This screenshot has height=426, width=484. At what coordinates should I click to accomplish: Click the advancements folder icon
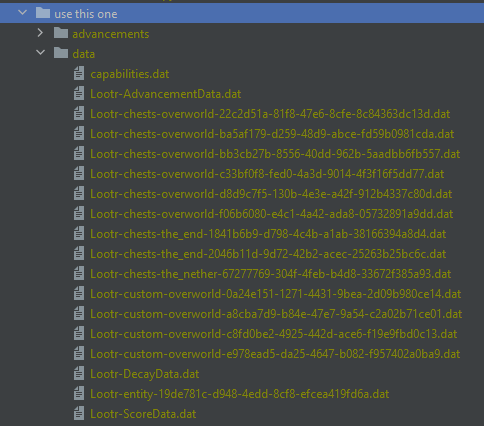(x=61, y=33)
